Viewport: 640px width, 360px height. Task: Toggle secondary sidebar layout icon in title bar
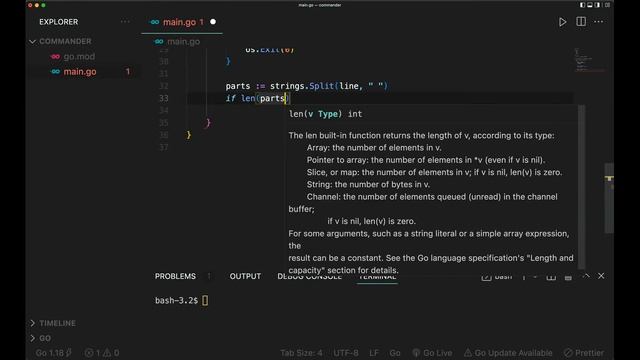click(x=598, y=5)
